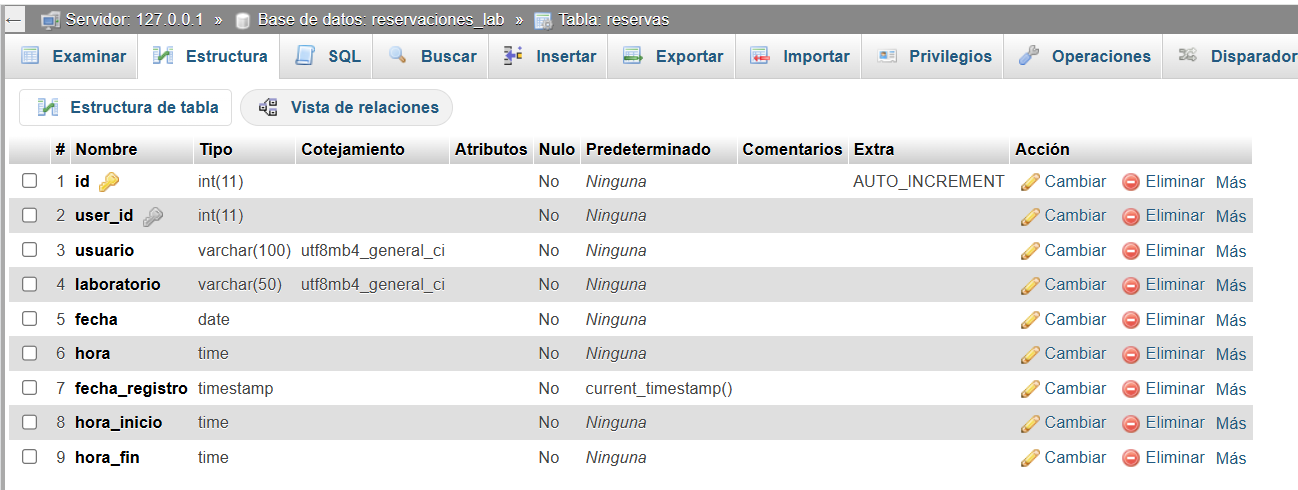Click the red delete icon for laboratorio

1131,285
